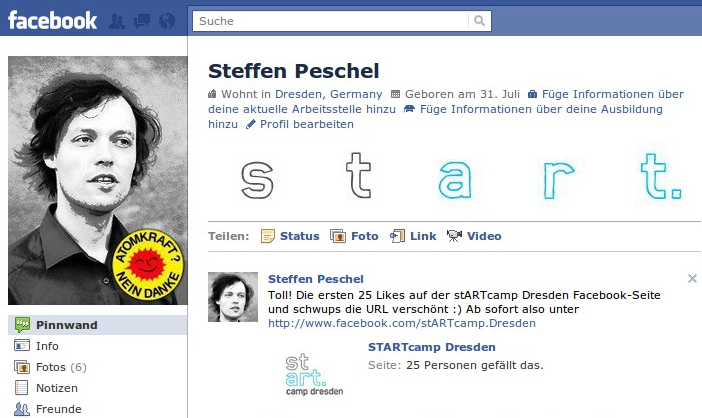The height and width of the screenshot is (418, 702).
Task: Open the Info sidebar item
Action: click(x=98, y=346)
